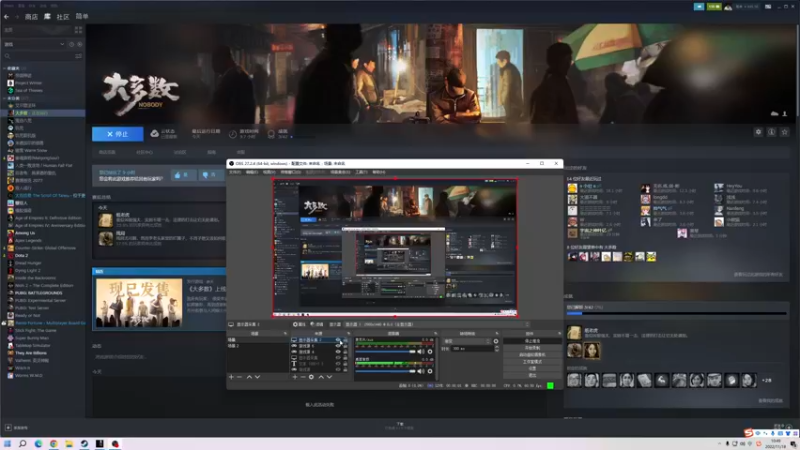Click 开始录制 button in OBS controls
This screenshot has width=800, height=450.
point(532,347)
